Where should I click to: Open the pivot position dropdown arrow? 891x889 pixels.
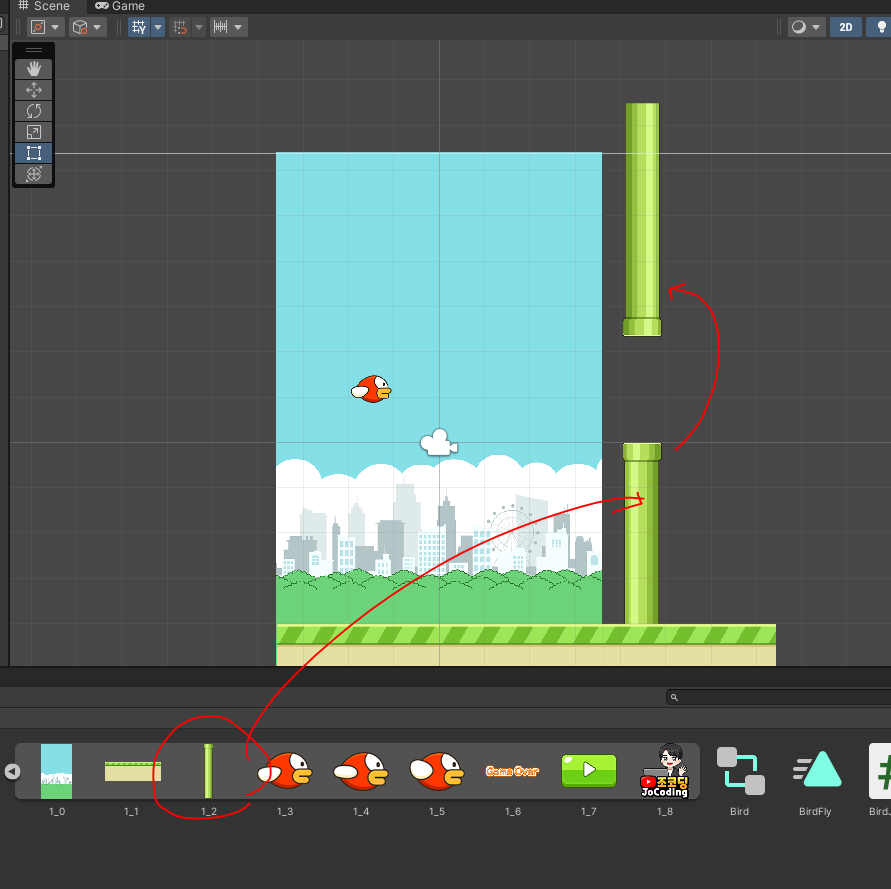click(56, 27)
